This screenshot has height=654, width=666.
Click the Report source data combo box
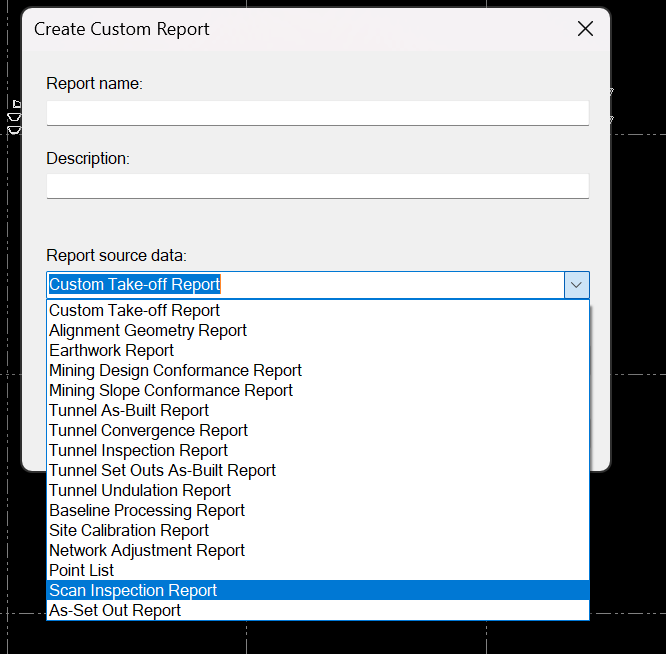[x=306, y=285]
